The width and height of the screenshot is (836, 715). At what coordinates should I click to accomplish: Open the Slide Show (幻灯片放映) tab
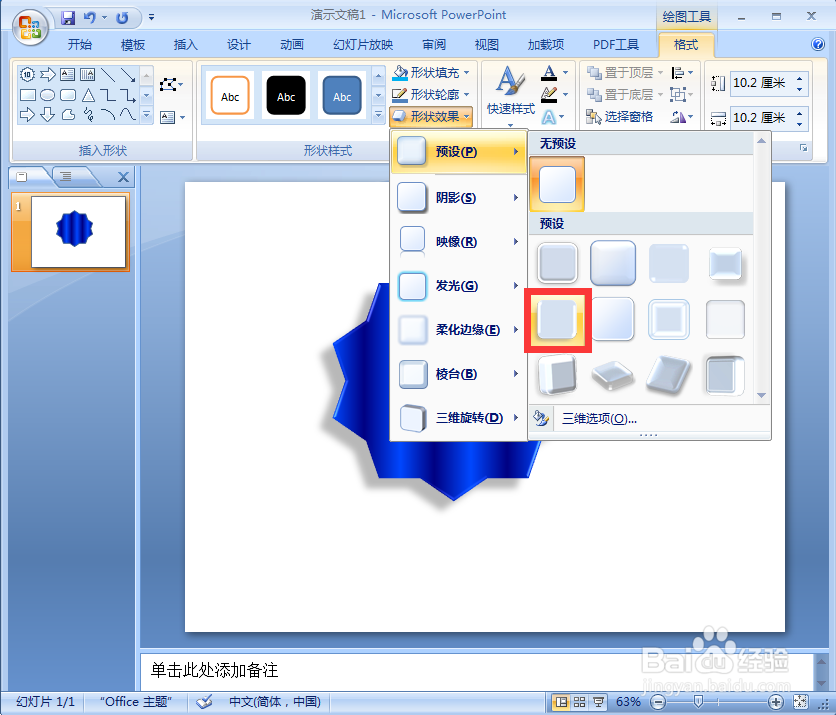click(x=363, y=44)
